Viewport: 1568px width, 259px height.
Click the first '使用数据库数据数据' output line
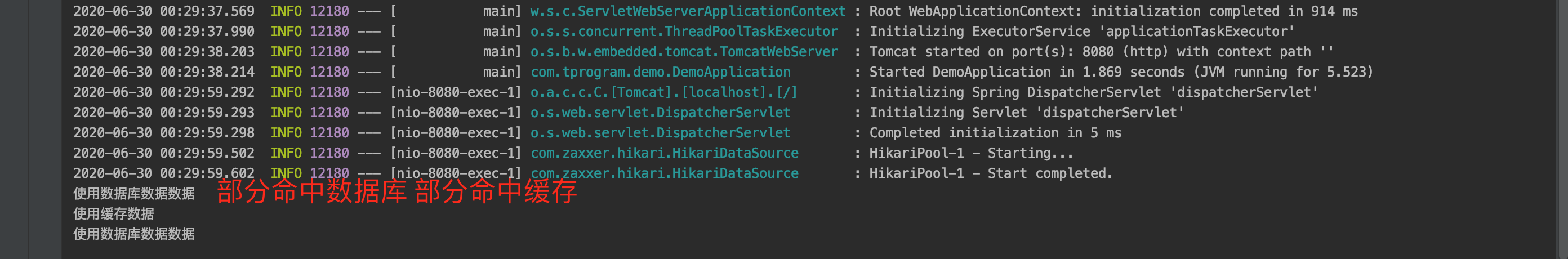[134, 194]
